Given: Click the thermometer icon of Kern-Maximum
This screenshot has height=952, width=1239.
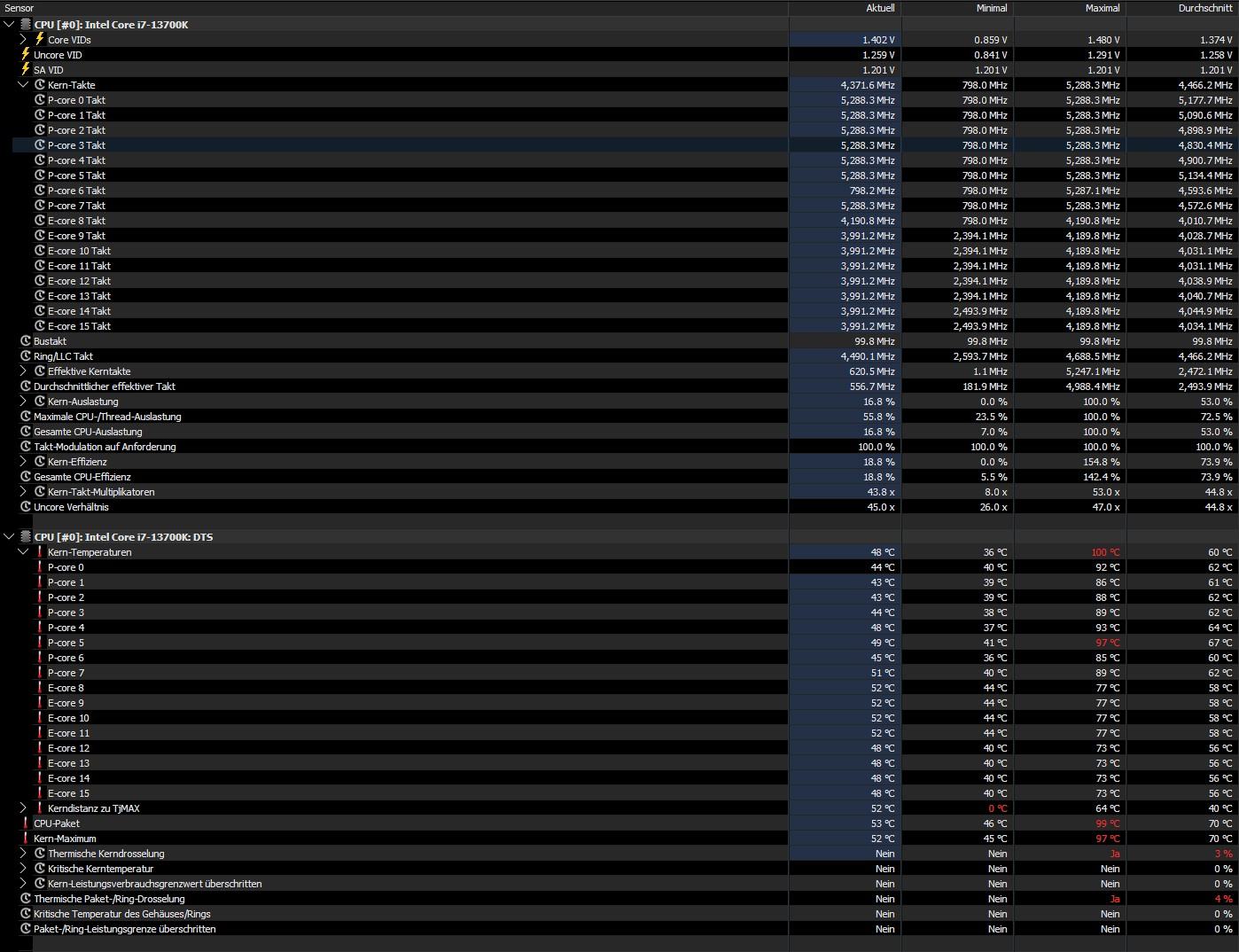Looking at the screenshot, I should tap(26, 839).
